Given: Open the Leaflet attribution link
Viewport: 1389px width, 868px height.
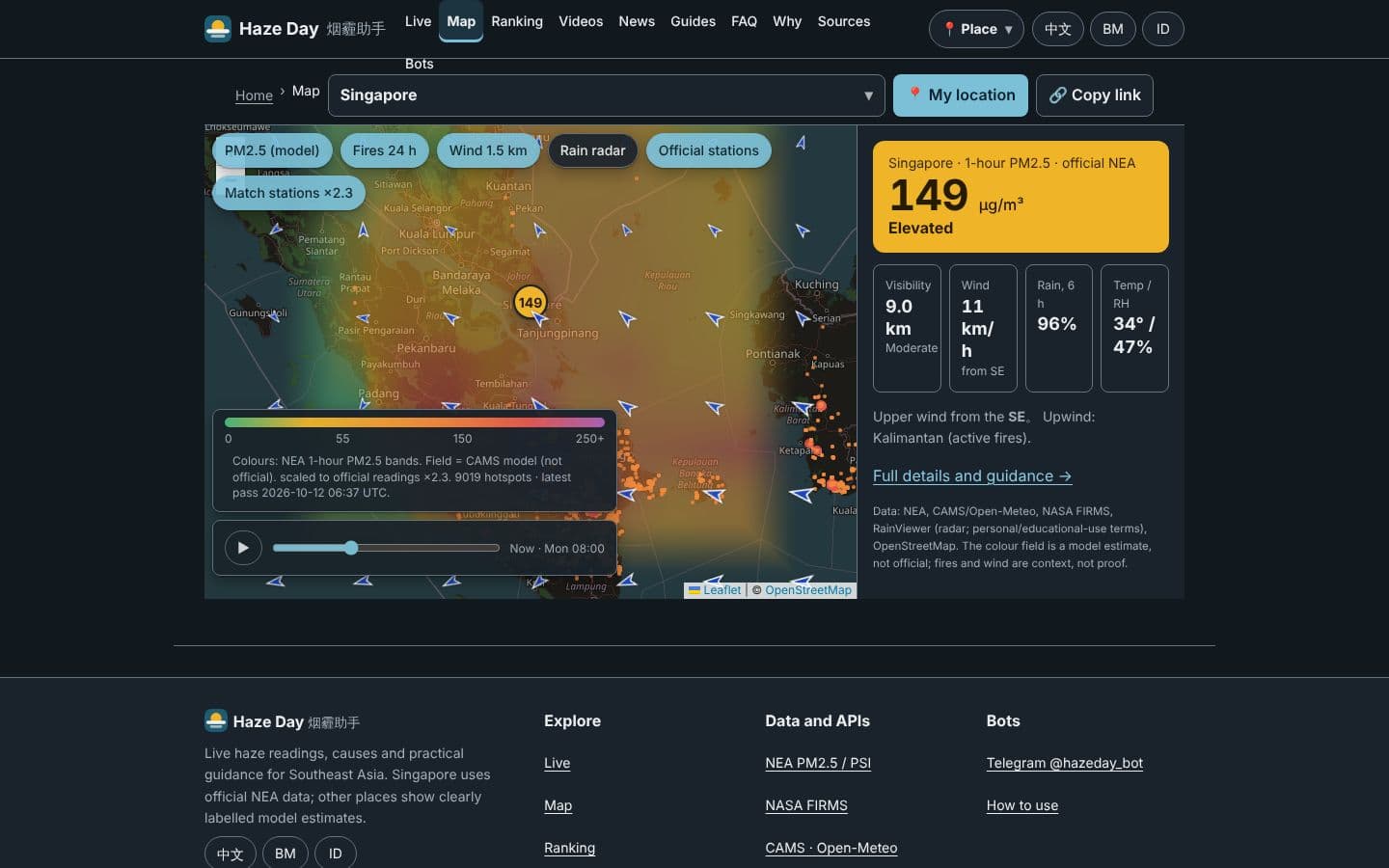Looking at the screenshot, I should pos(715,590).
